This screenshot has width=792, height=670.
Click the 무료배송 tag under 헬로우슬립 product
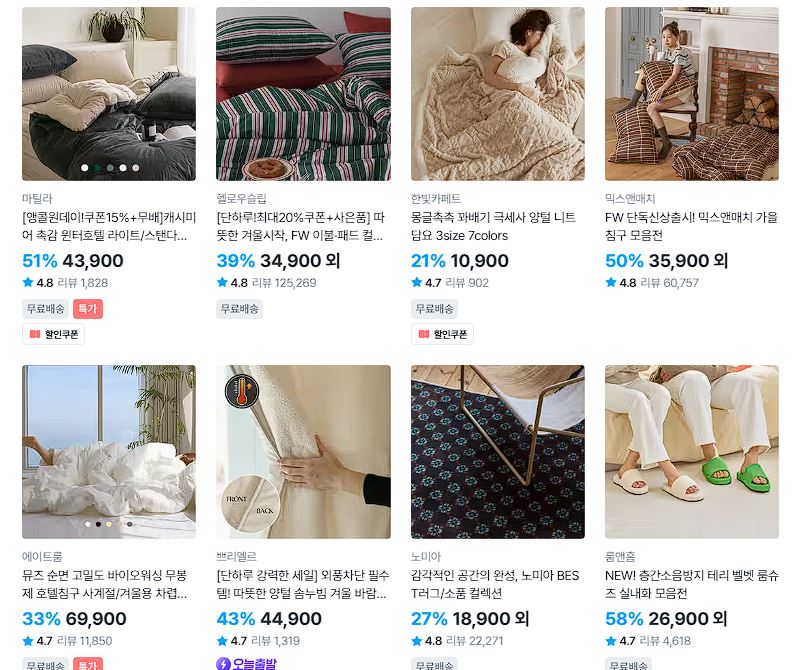(x=239, y=309)
